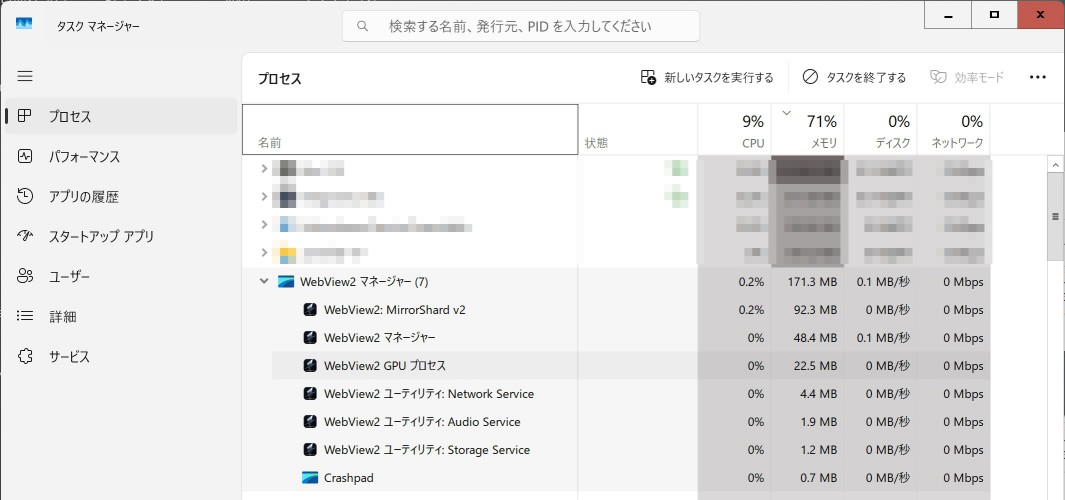Open the Details (詳細) list icon

click(x=26, y=316)
